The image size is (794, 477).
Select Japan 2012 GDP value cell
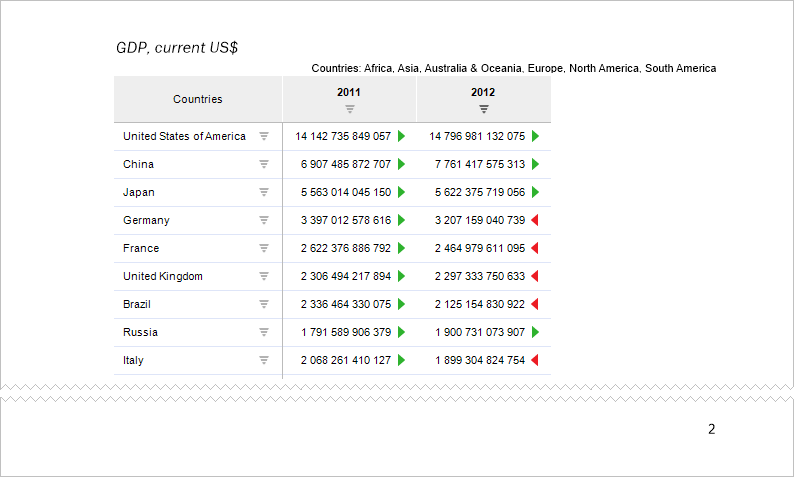tap(479, 192)
